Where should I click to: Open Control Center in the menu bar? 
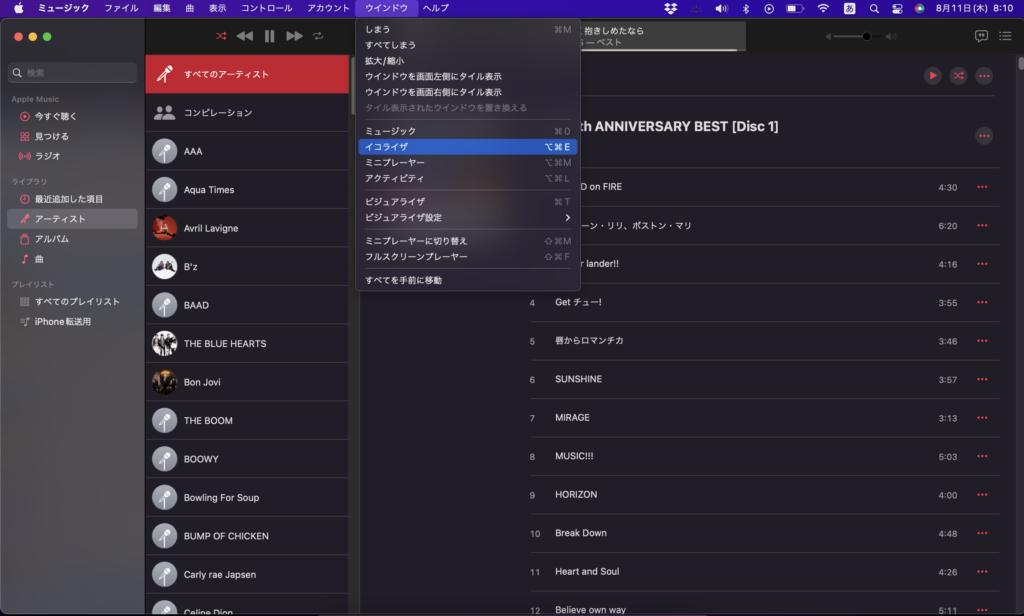897,8
